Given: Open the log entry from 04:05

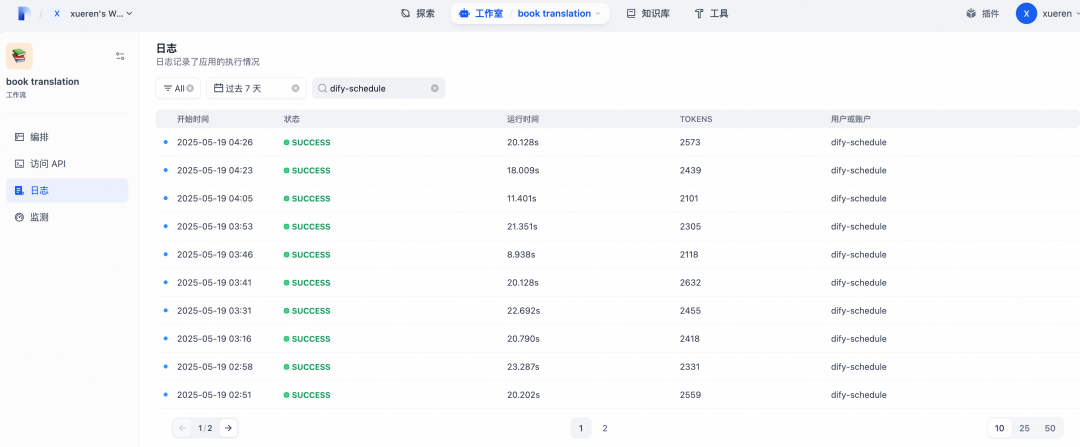Looking at the screenshot, I should click(617, 198).
